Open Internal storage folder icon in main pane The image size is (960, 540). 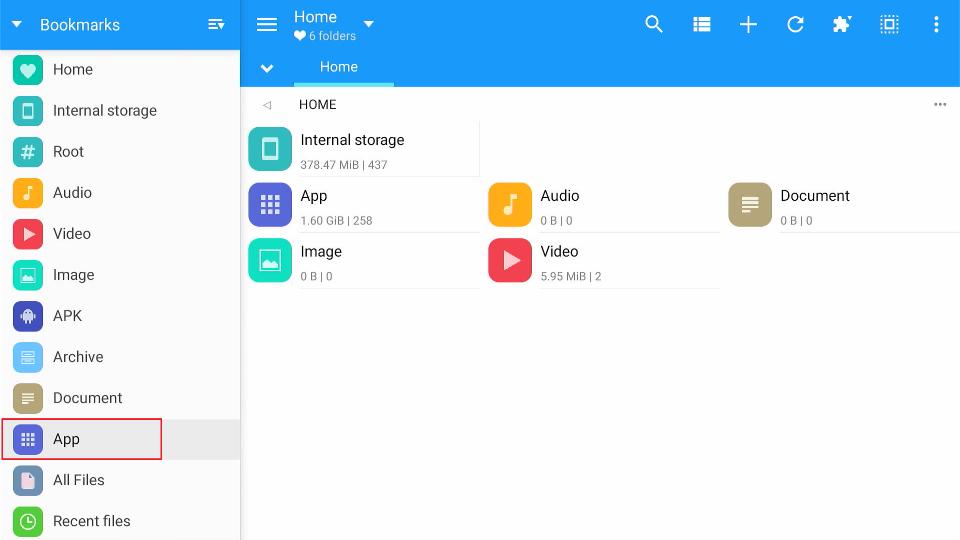pyautogui.click(x=270, y=149)
